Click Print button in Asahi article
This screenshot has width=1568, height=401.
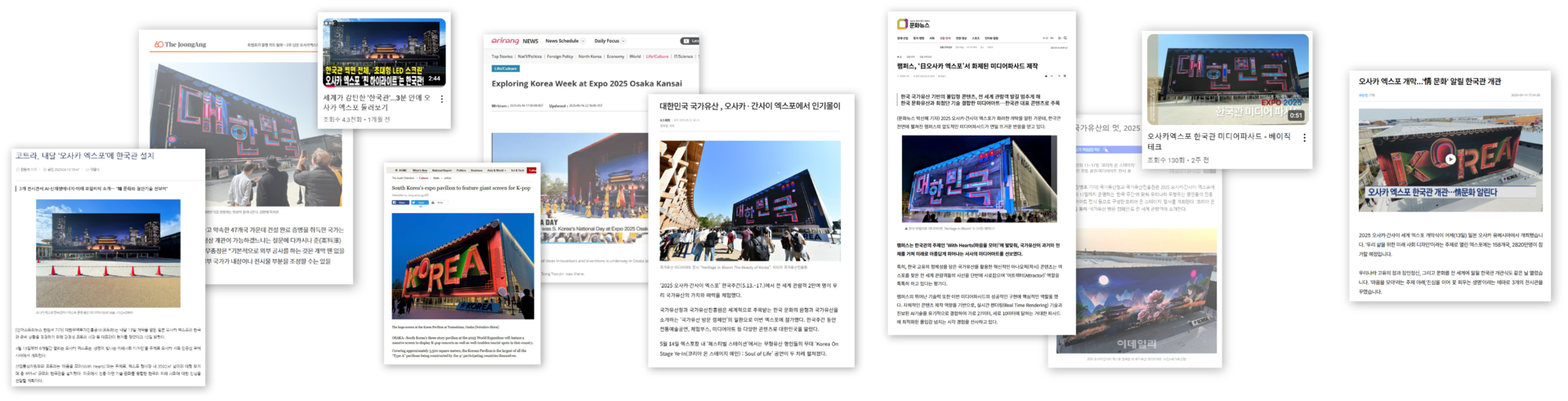[439, 202]
